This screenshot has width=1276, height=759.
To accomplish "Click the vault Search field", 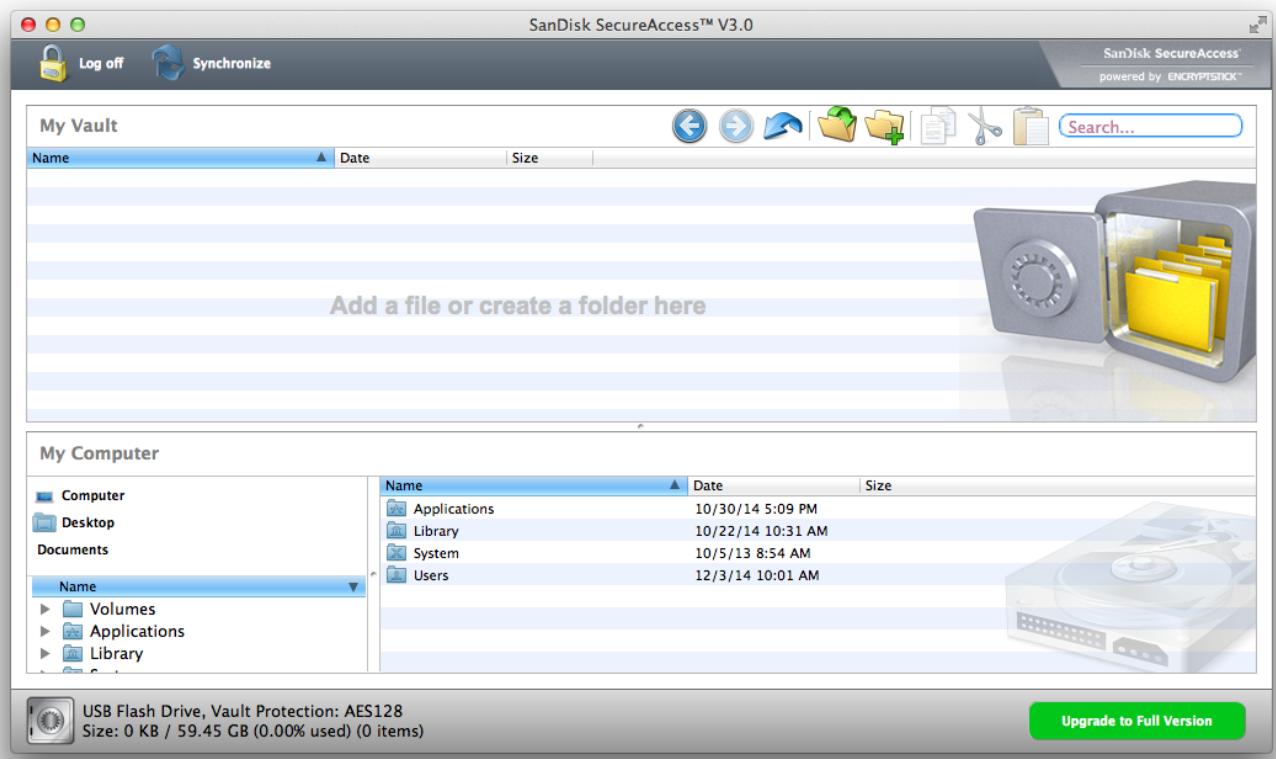I will pyautogui.click(x=1150, y=127).
